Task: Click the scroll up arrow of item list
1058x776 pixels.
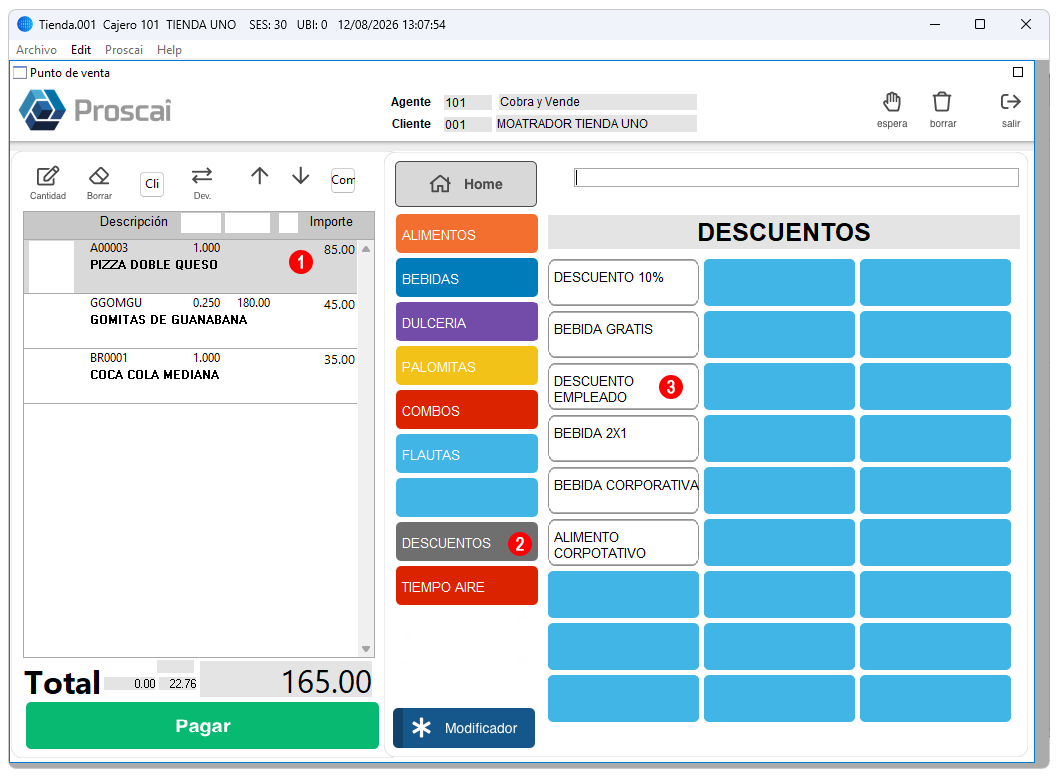Action: click(366, 249)
